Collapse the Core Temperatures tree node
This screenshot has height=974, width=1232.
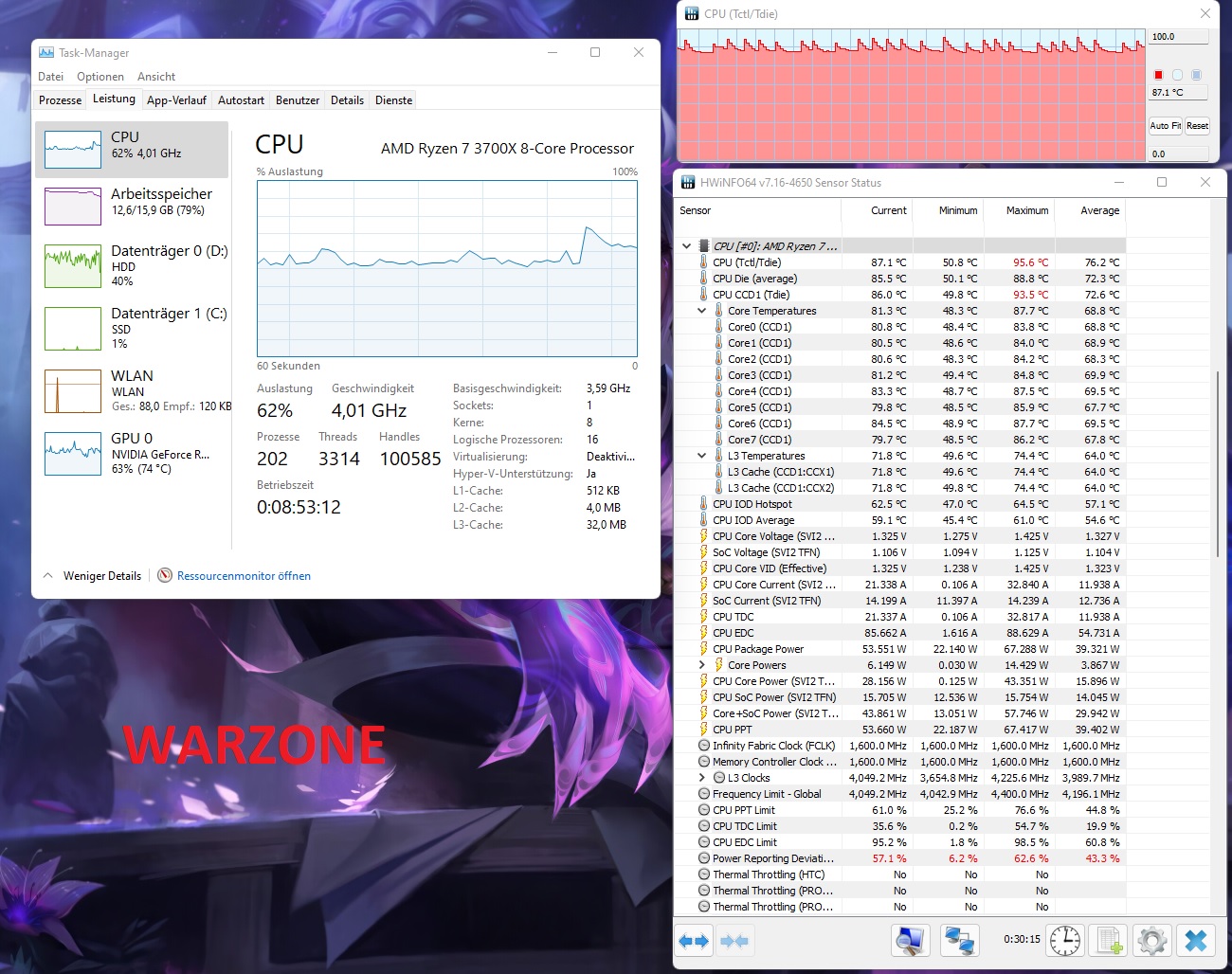point(702,311)
